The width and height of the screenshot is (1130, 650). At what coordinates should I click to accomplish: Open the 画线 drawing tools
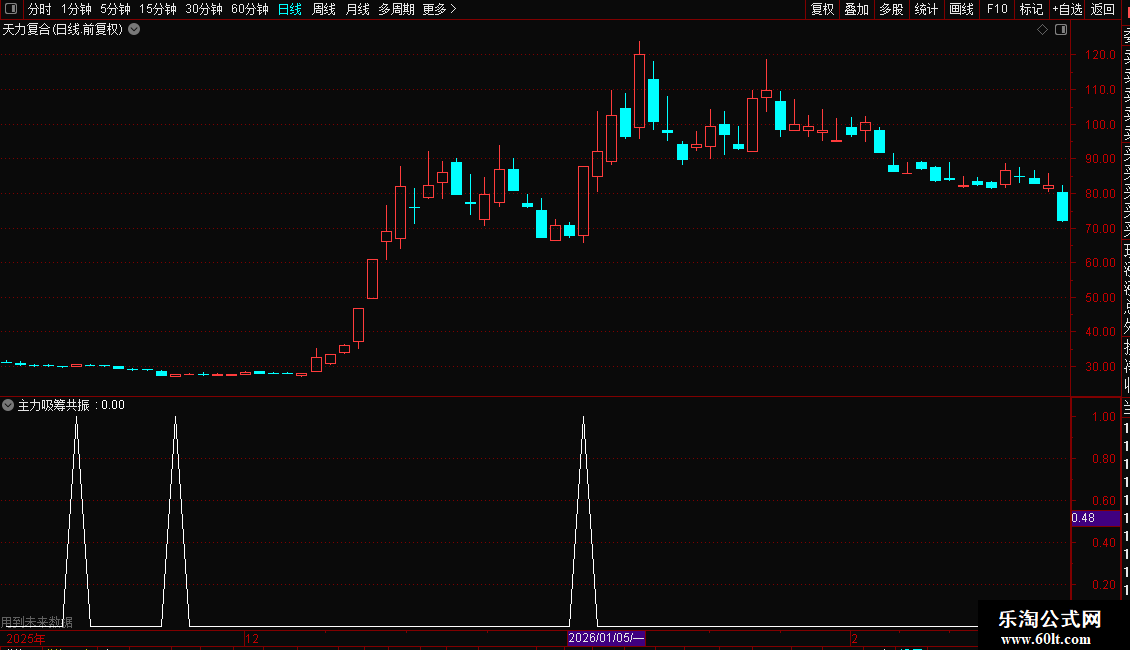pos(961,9)
